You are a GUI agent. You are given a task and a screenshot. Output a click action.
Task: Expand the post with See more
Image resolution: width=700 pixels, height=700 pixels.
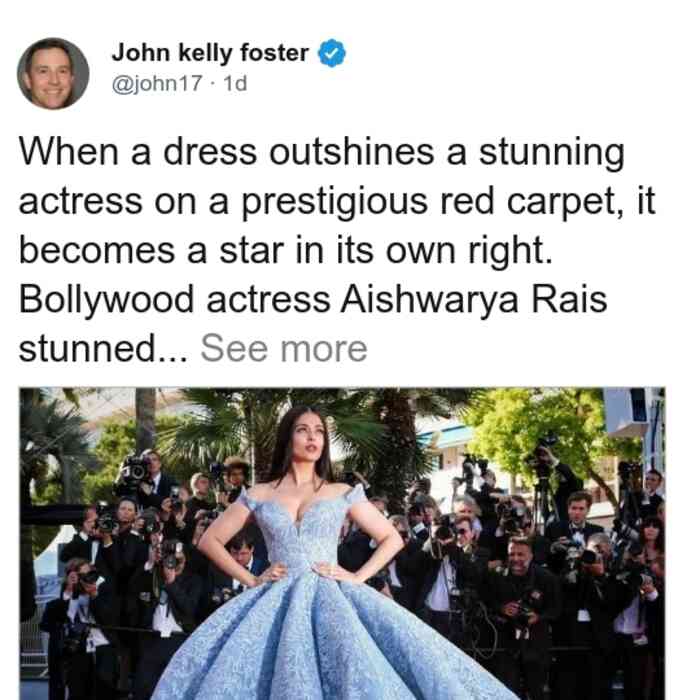point(284,349)
